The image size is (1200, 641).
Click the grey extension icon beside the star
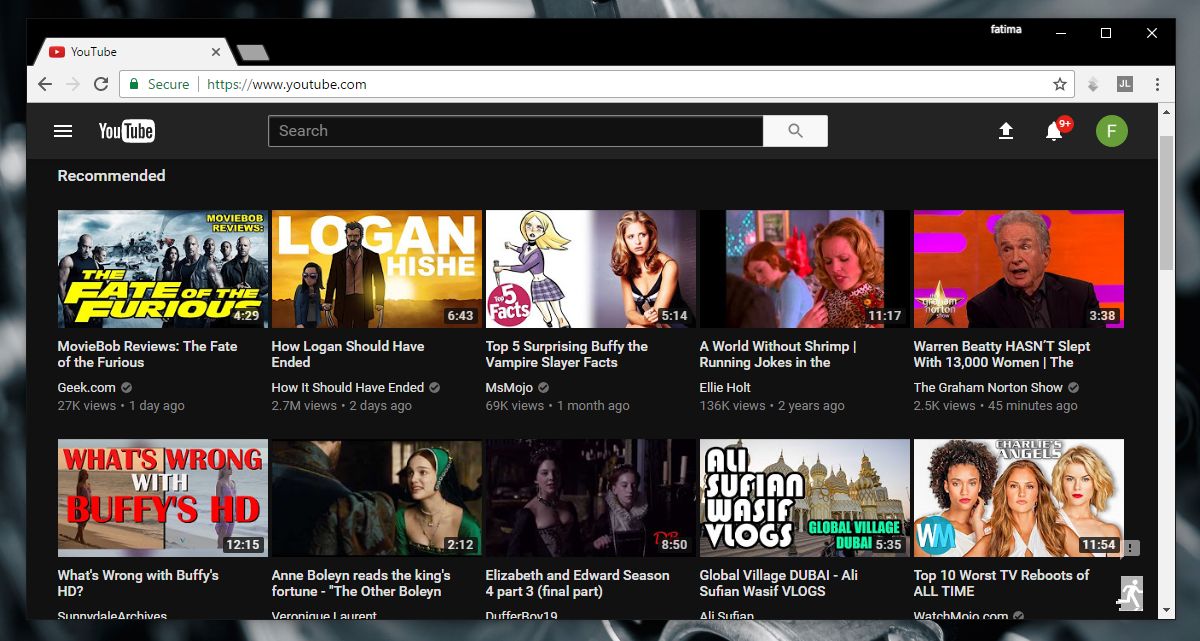(1093, 85)
